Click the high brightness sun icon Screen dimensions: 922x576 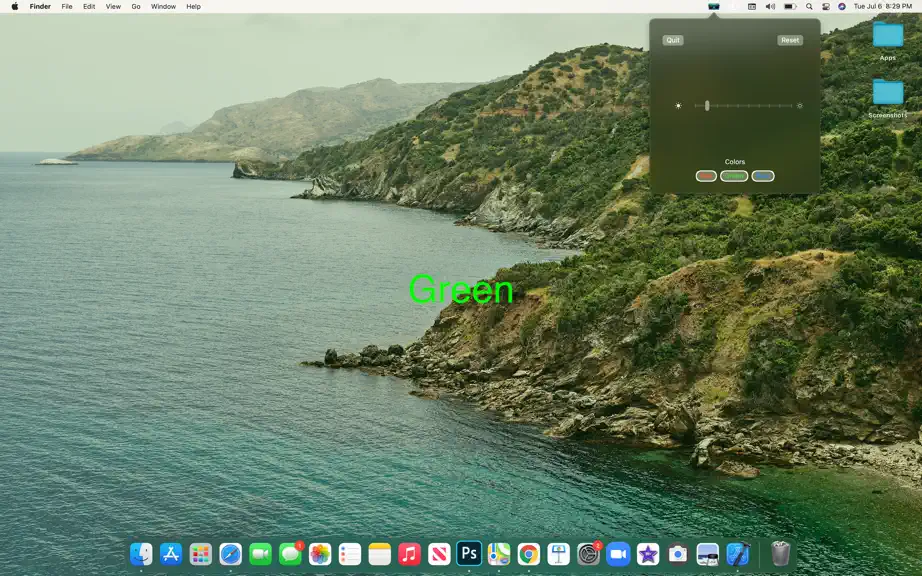(800, 106)
